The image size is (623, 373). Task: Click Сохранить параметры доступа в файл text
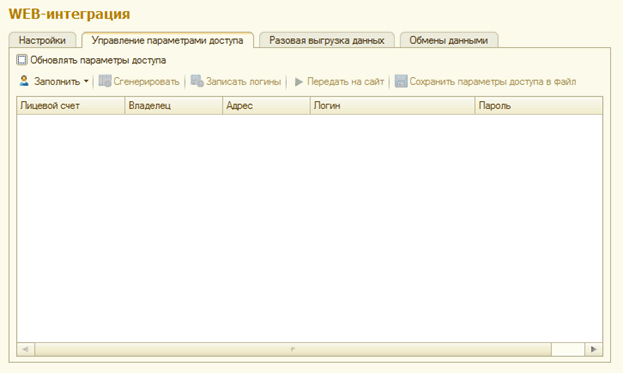(493, 81)
